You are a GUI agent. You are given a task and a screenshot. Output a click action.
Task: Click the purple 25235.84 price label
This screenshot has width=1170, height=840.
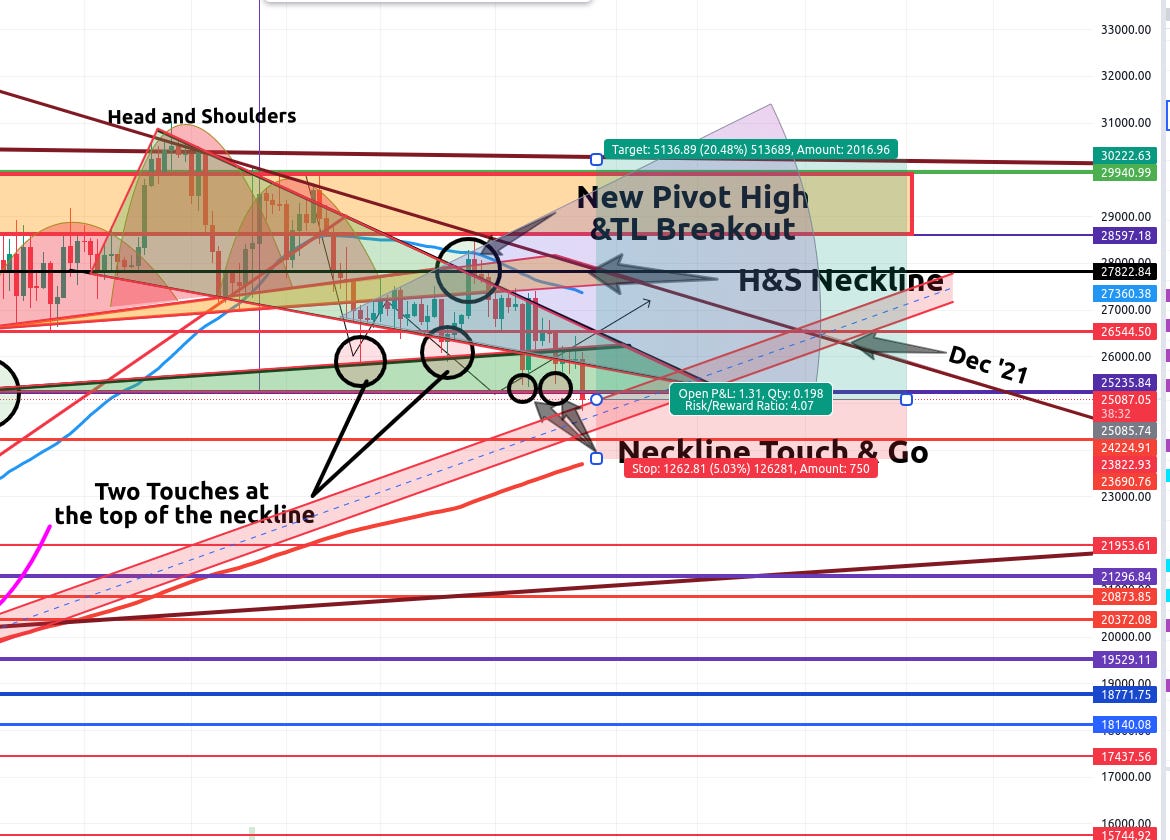[1126, 382]
